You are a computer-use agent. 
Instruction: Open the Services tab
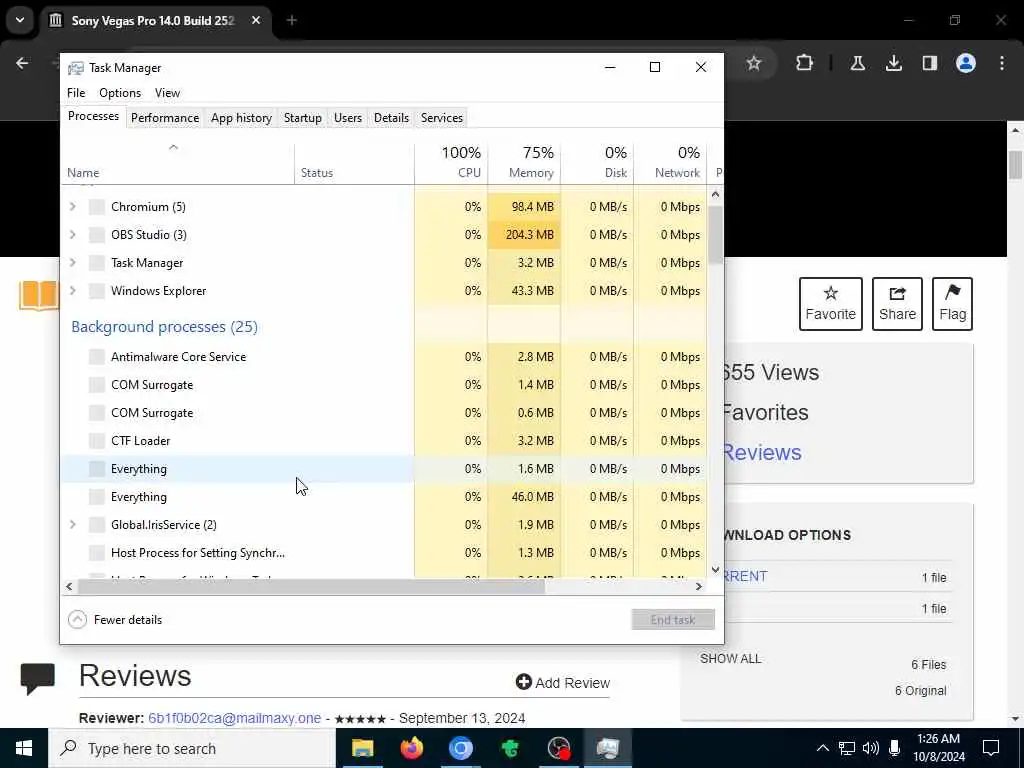click(441, 118)
